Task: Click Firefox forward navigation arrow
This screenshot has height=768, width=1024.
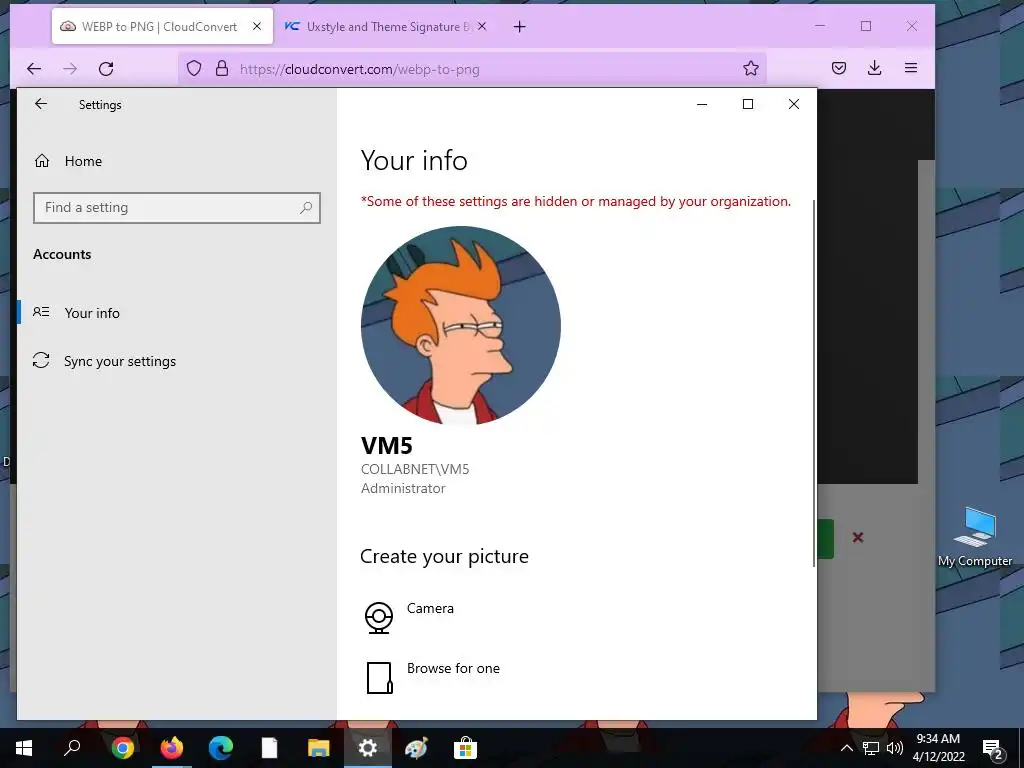Action: click(70, 69)
